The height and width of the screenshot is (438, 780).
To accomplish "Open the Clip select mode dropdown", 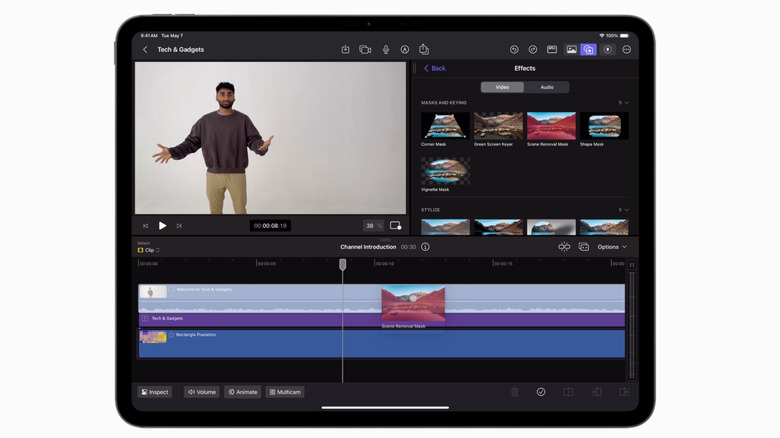I will 149,250.
